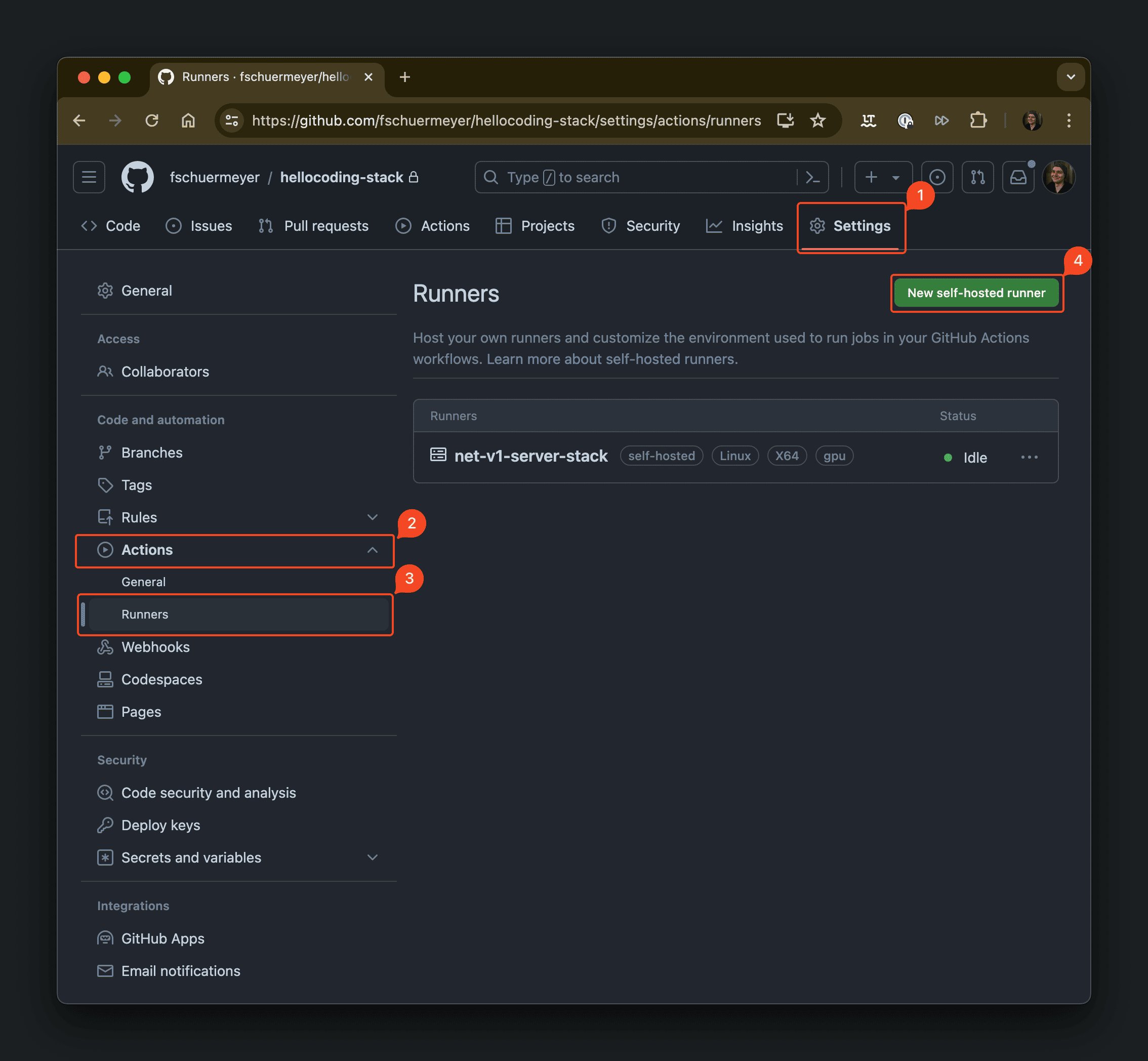Open the create-new plus dropdown
The width and height of the screenshot is (1148, 1061).
(x=882, y=177)
